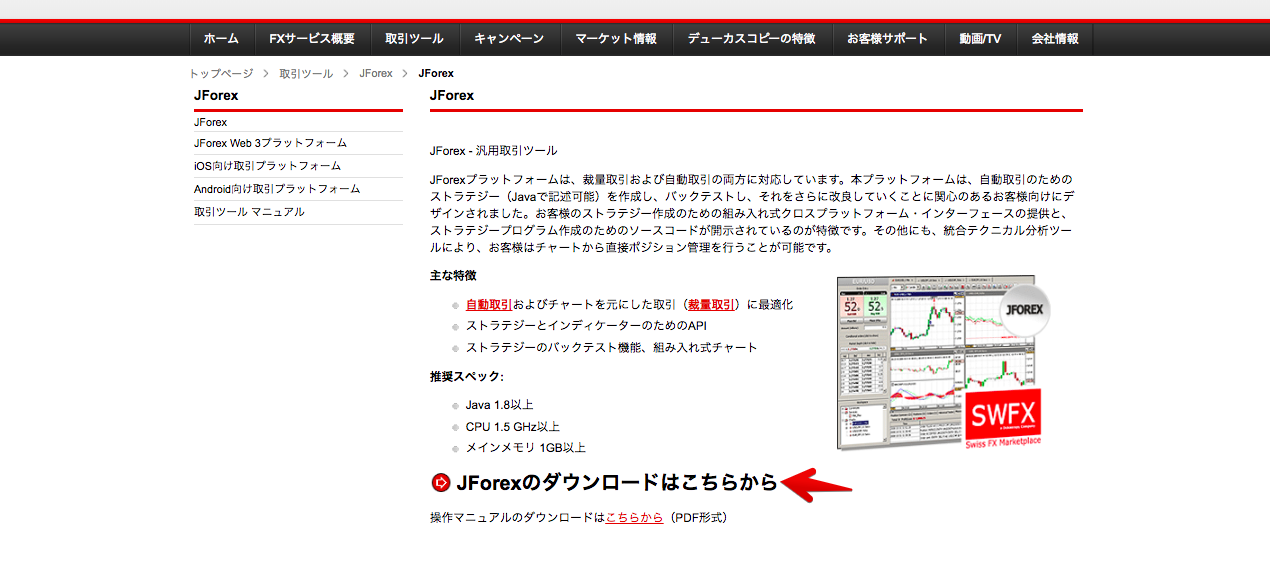Image resolution: width=1270 pixels, height=578 pixels.
Task: Click JForexのダウンロードはこちらから download link
Action: tap(616, 483)
